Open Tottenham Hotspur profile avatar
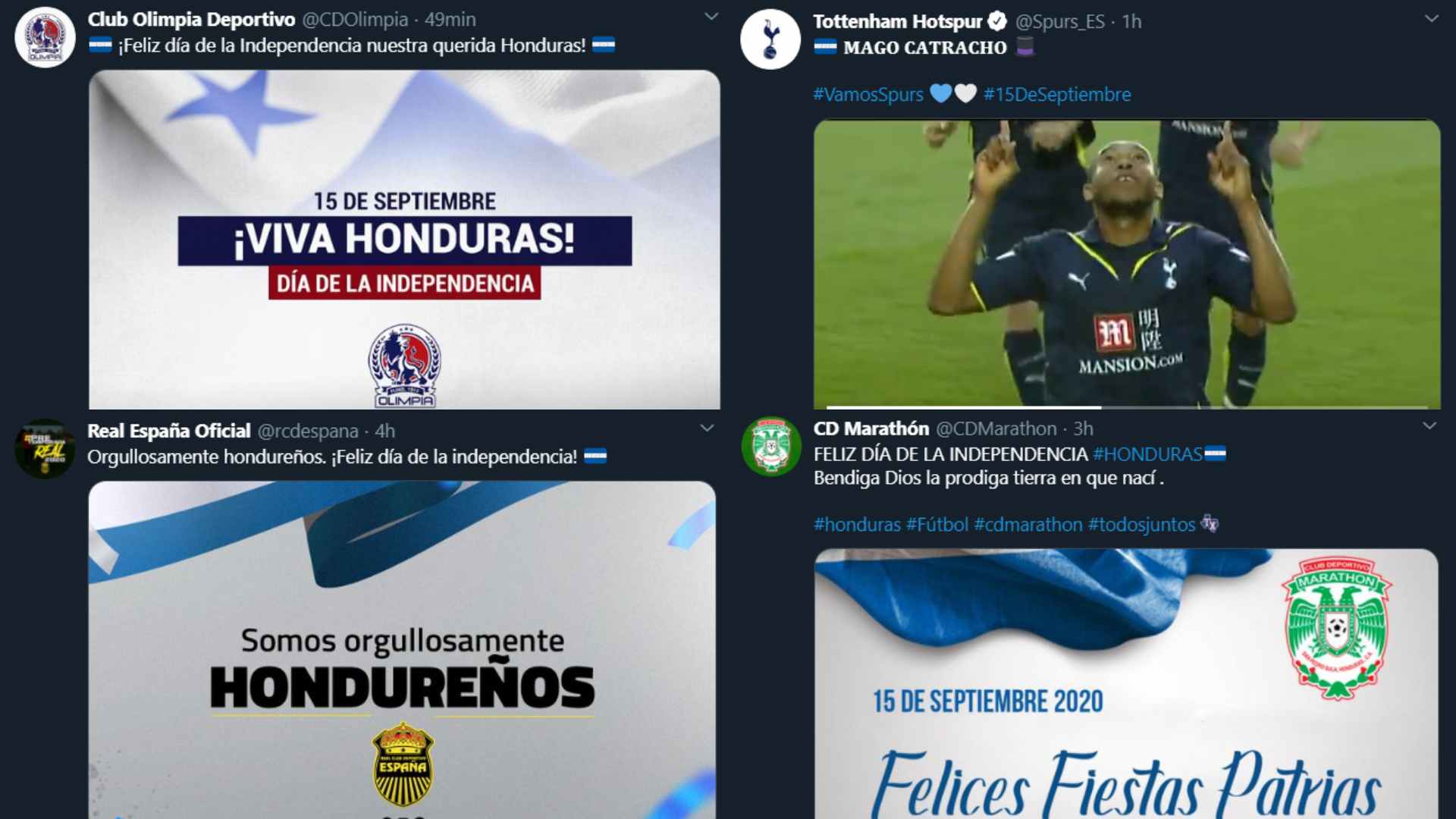This screenshot has width=1456, height=819. (x=770, y=39)
